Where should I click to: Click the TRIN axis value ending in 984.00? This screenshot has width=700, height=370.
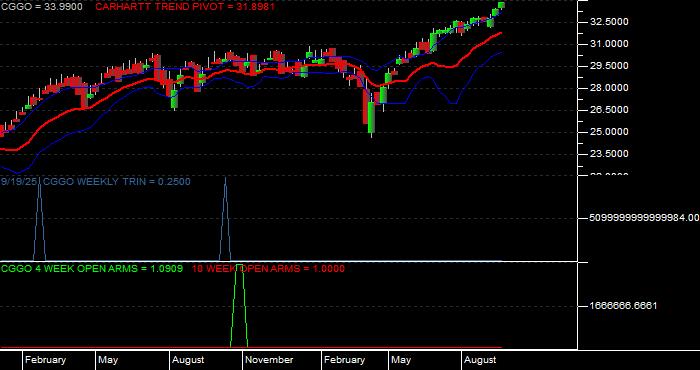coord(644,218)
